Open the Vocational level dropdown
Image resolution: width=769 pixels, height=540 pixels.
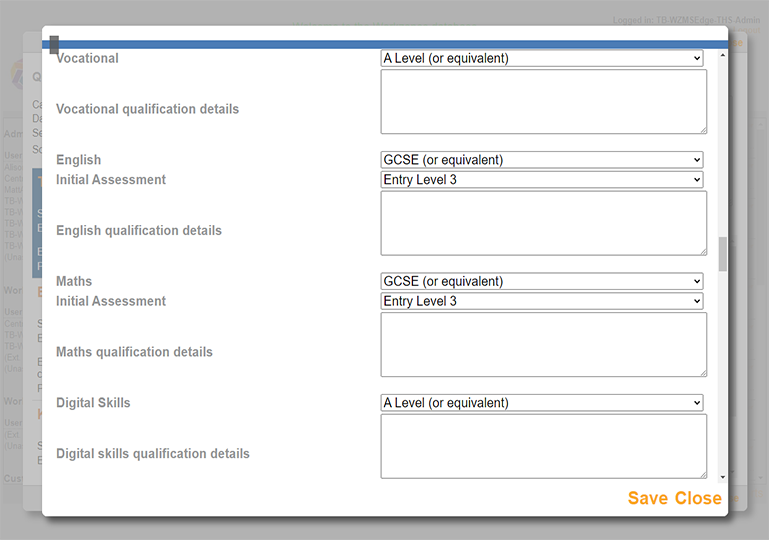(542, 58)
